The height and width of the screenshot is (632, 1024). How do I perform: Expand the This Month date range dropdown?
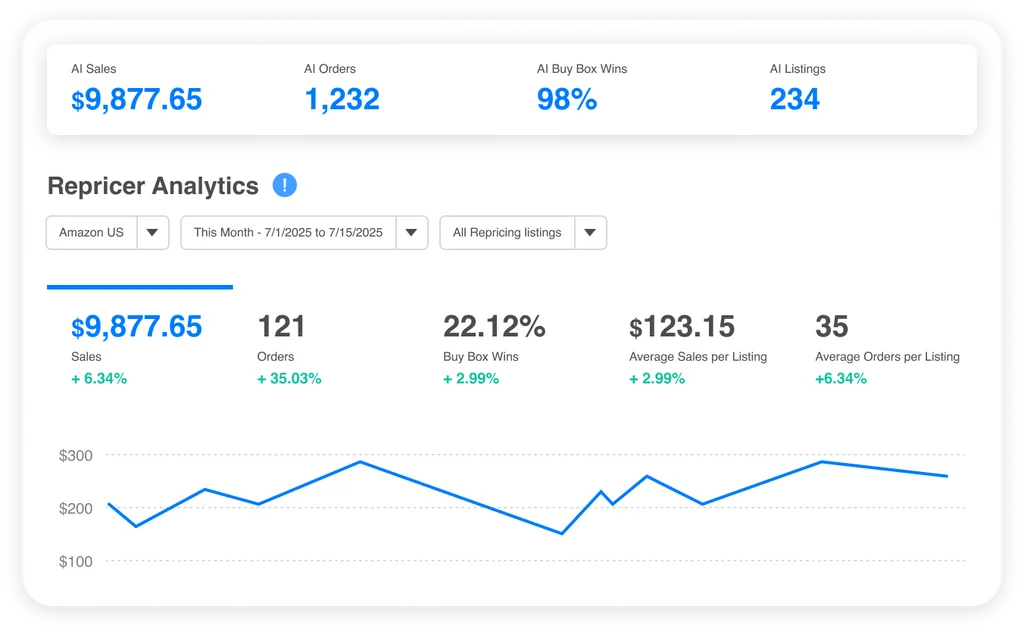tap(304, 232)
